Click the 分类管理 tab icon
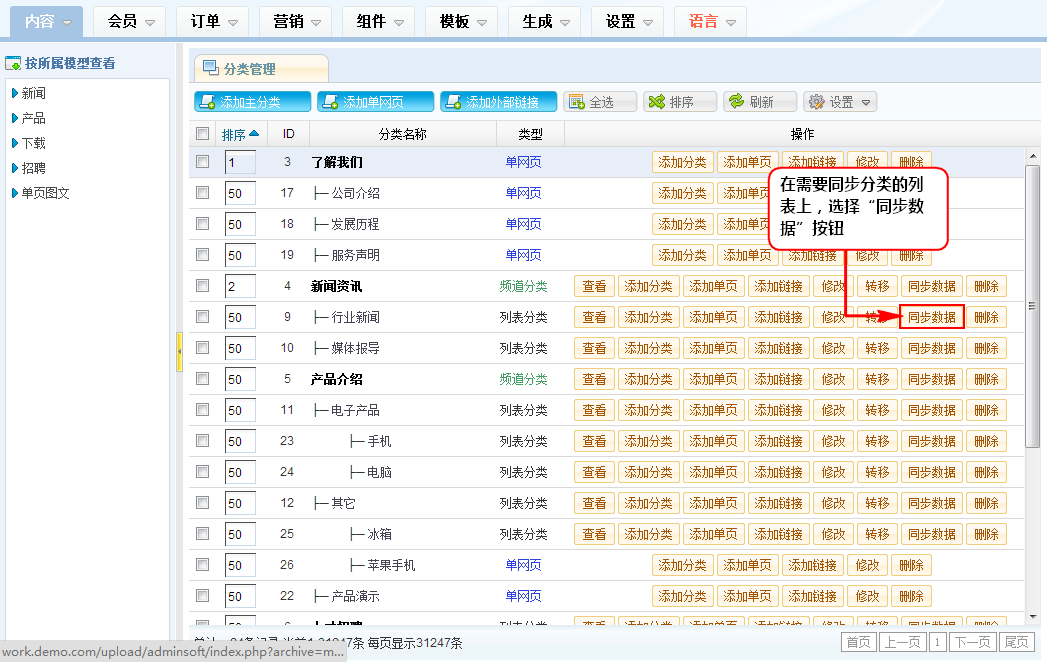Viewport: 1047px width, 662px height. pos(211,69)
